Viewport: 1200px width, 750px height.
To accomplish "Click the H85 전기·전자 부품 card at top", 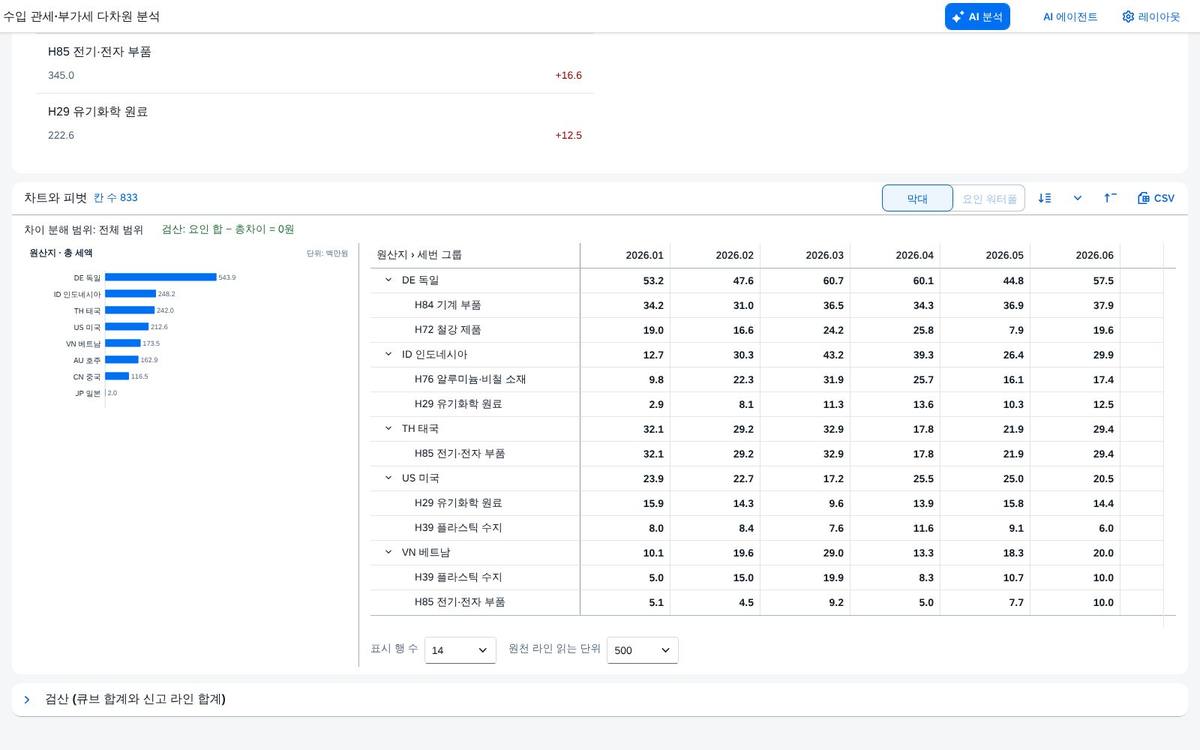I will 315,63.
